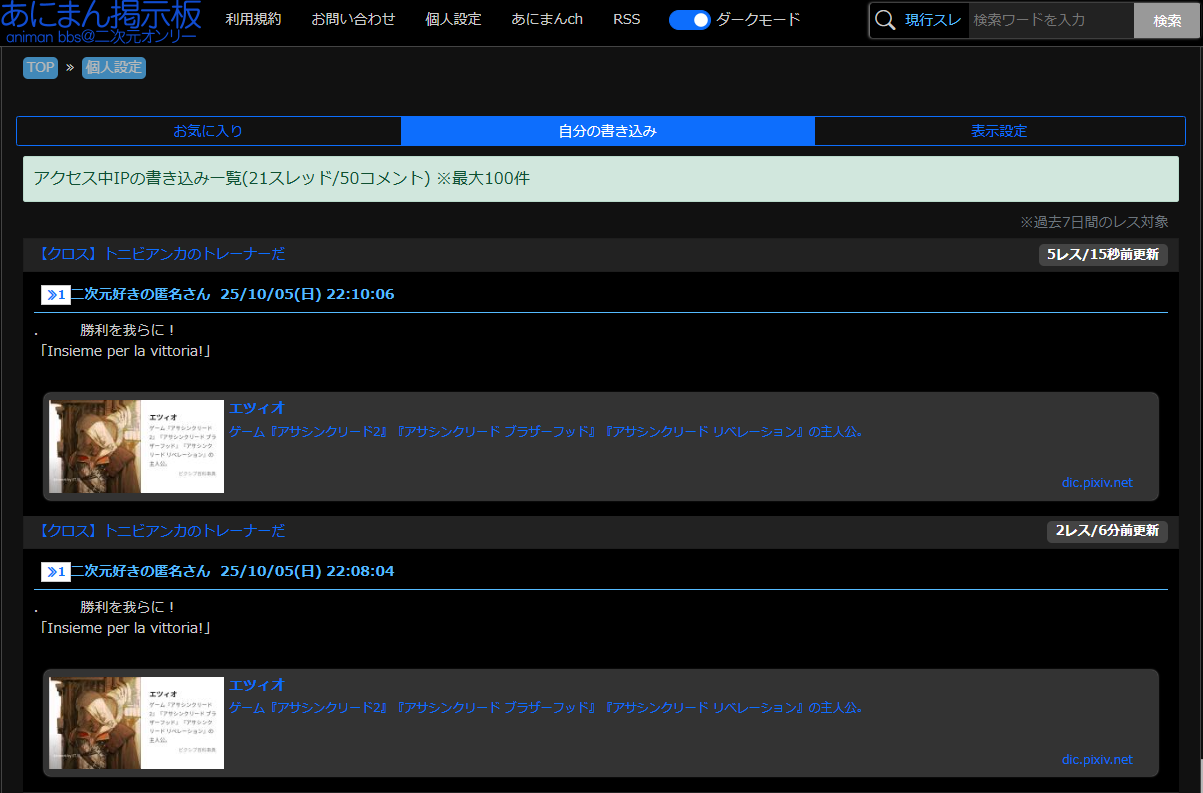The width and height of the screenshot is (1203, 793).
Task: Switch to the 表示設定 tab
Action: point(999,131)
